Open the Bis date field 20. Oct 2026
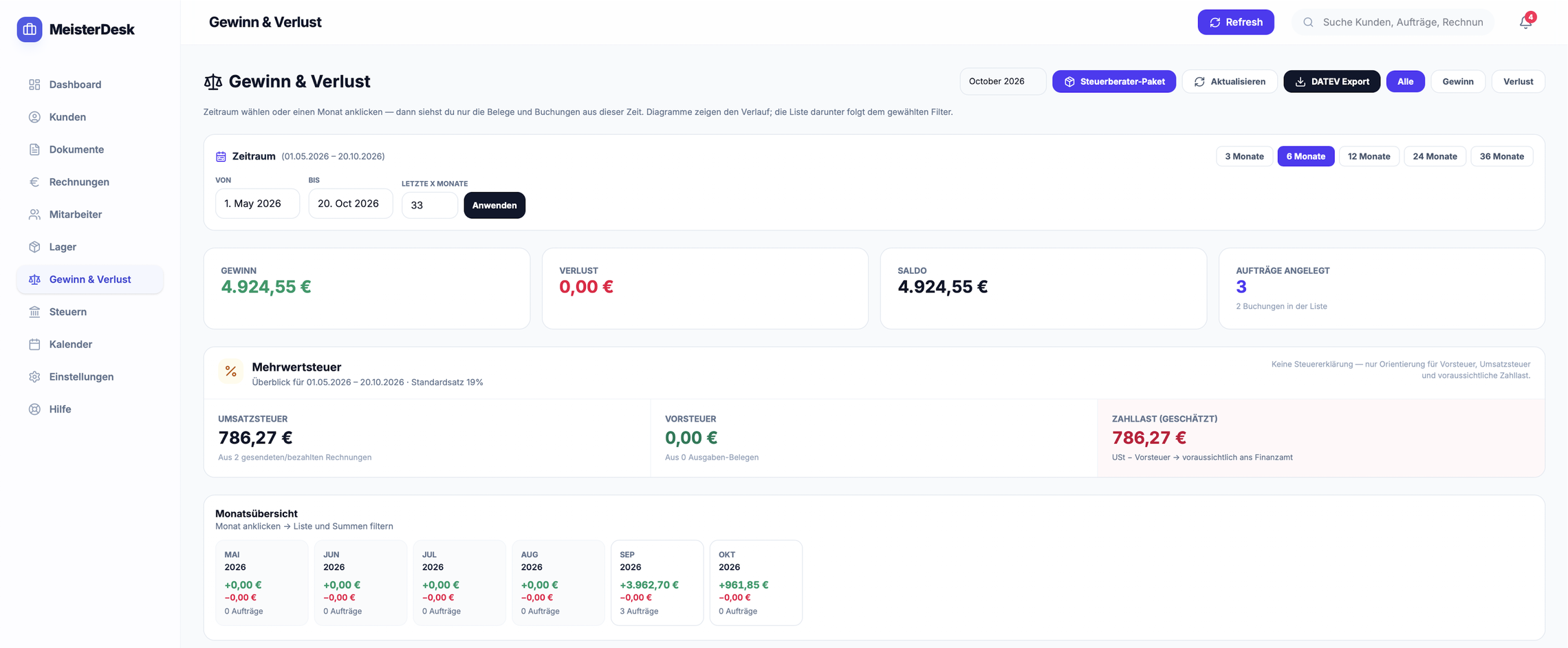The width and height of the screenshot is (1568, 648). 350,204
